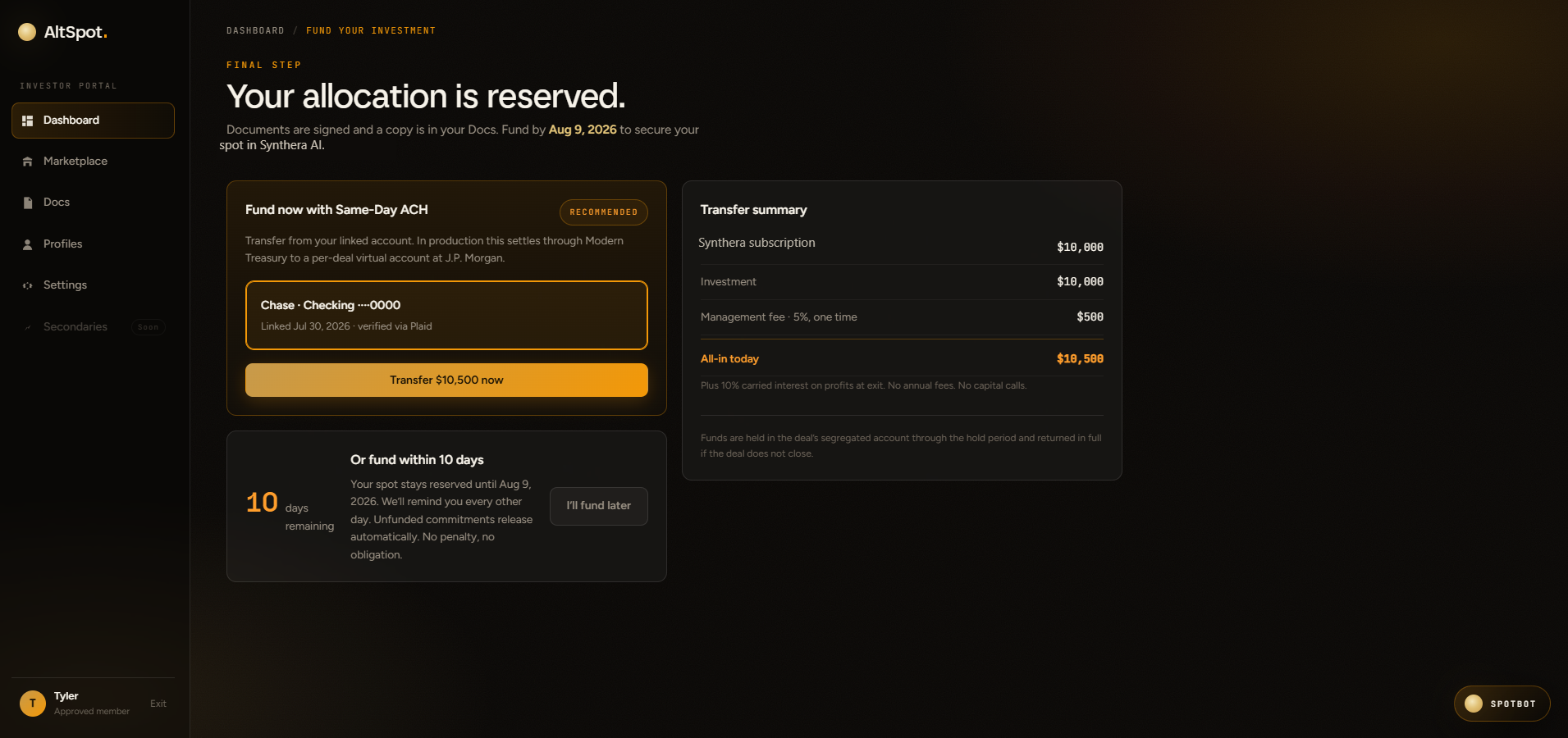1568x738 pixels.
Task: Click the Tyler user name
Action: pos(66,696)
